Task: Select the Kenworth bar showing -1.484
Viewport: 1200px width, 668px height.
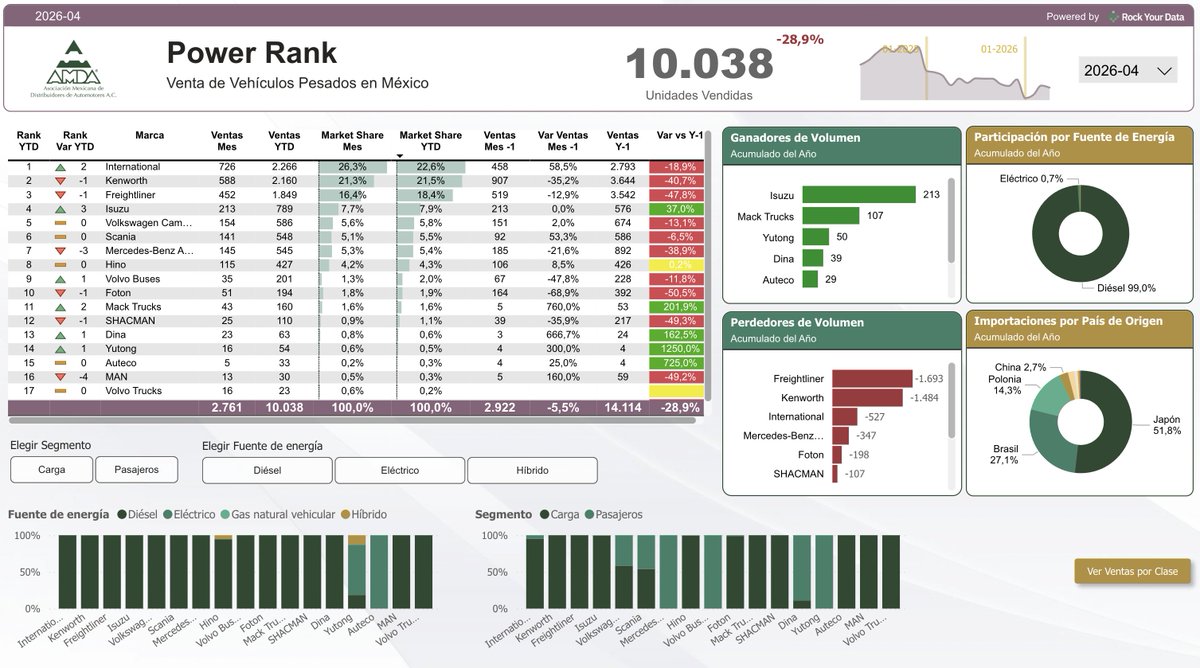Action: (866, 398)
